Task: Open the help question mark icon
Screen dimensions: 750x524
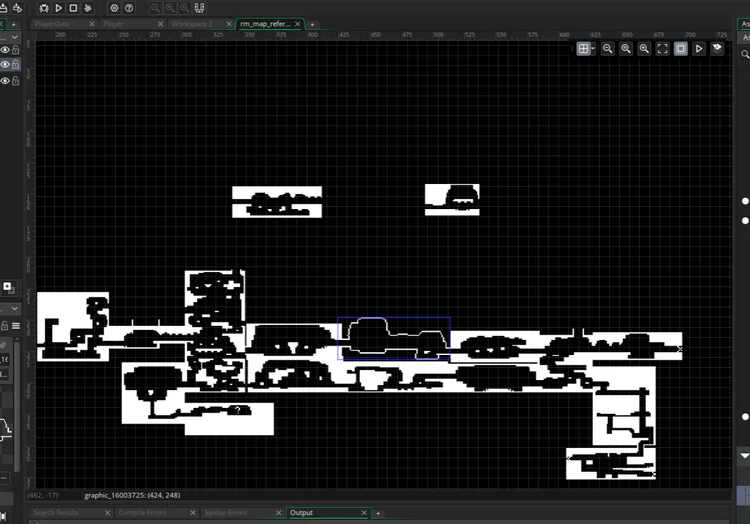Action: pos(129,8)
